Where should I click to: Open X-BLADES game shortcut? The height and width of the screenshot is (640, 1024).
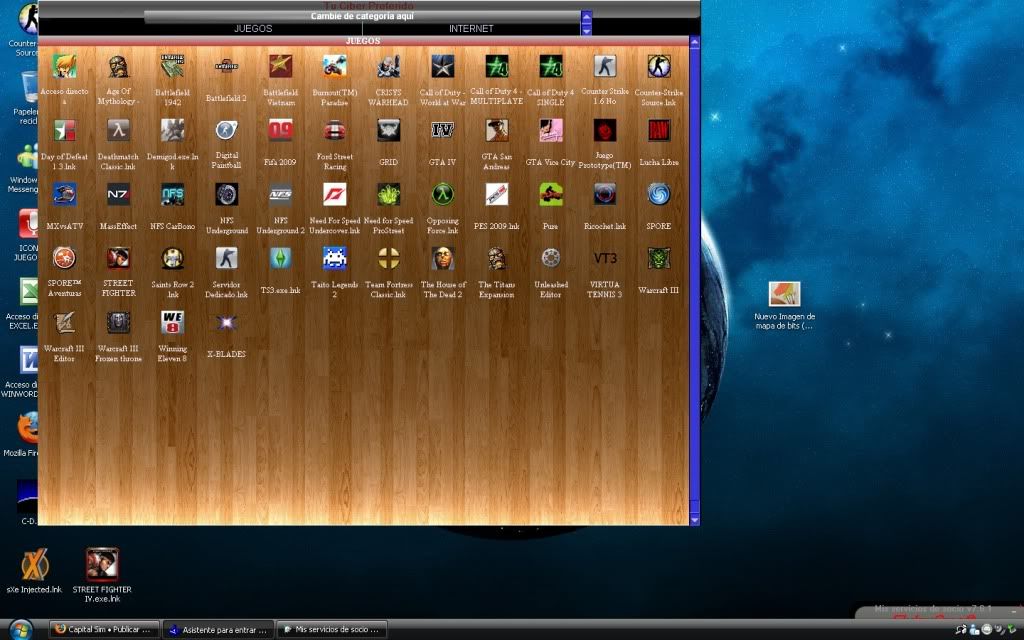click(x=226, y=322)
